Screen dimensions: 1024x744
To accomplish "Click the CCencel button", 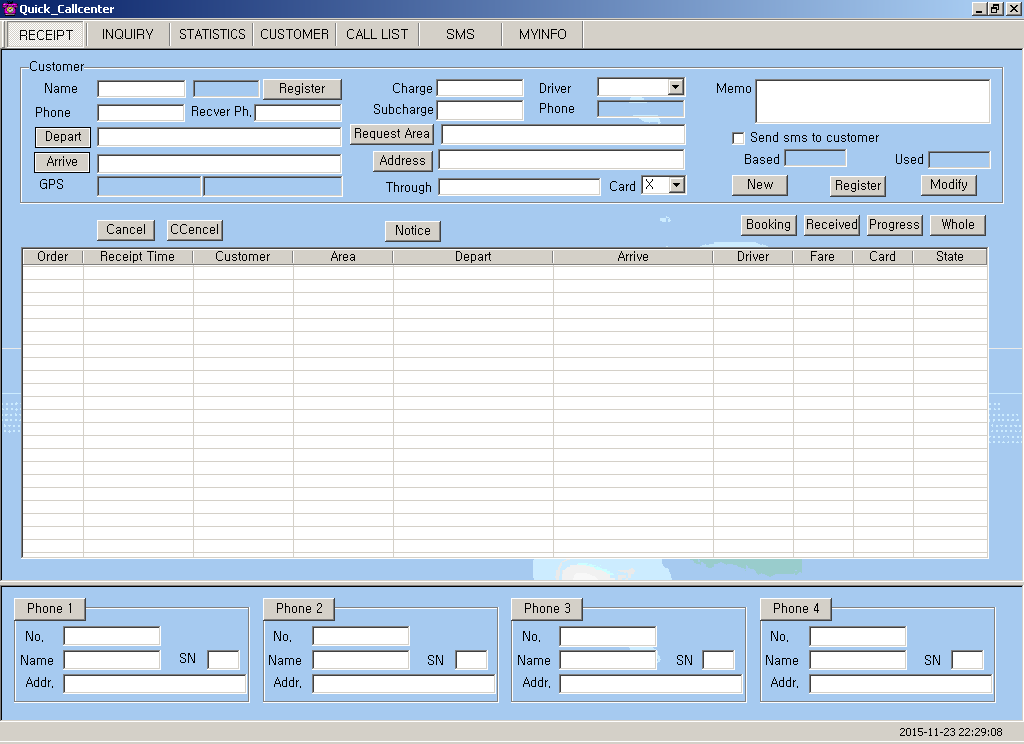I will point(195,230).
